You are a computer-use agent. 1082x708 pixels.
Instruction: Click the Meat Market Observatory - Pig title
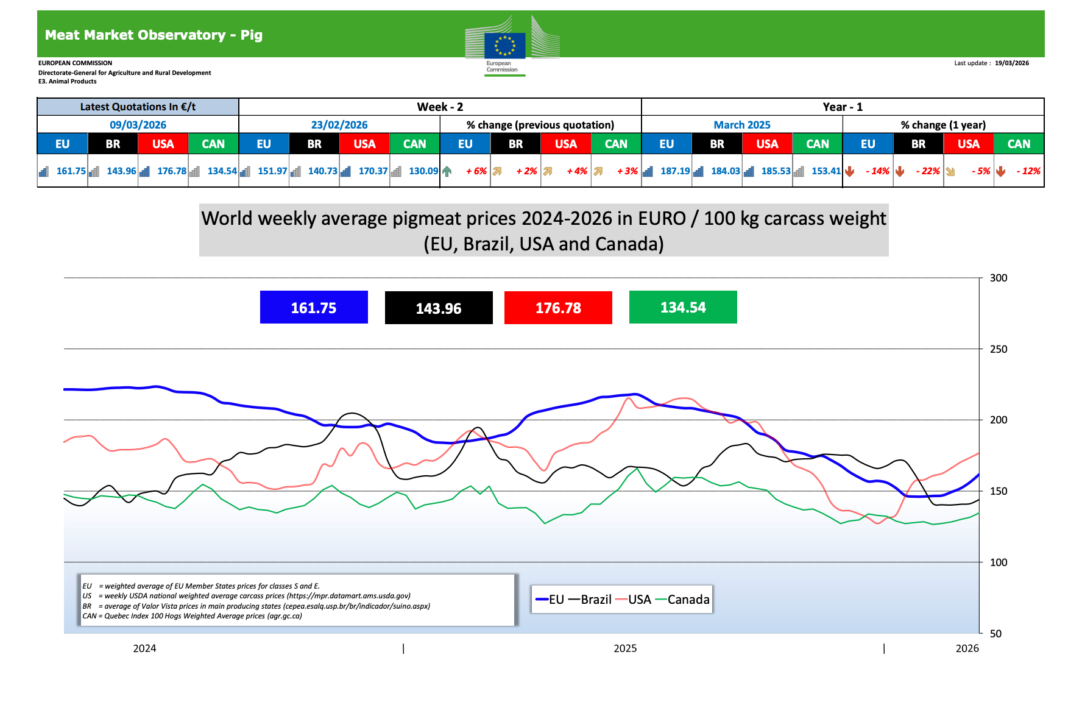[x=153, y=36]
